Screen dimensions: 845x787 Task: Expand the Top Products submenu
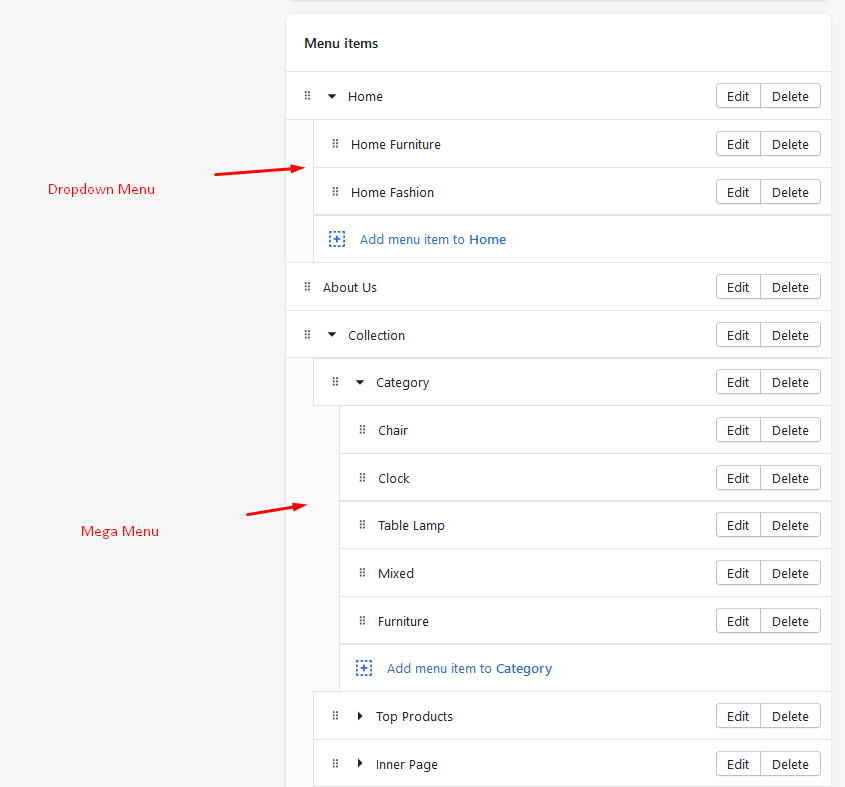[360, 716]
